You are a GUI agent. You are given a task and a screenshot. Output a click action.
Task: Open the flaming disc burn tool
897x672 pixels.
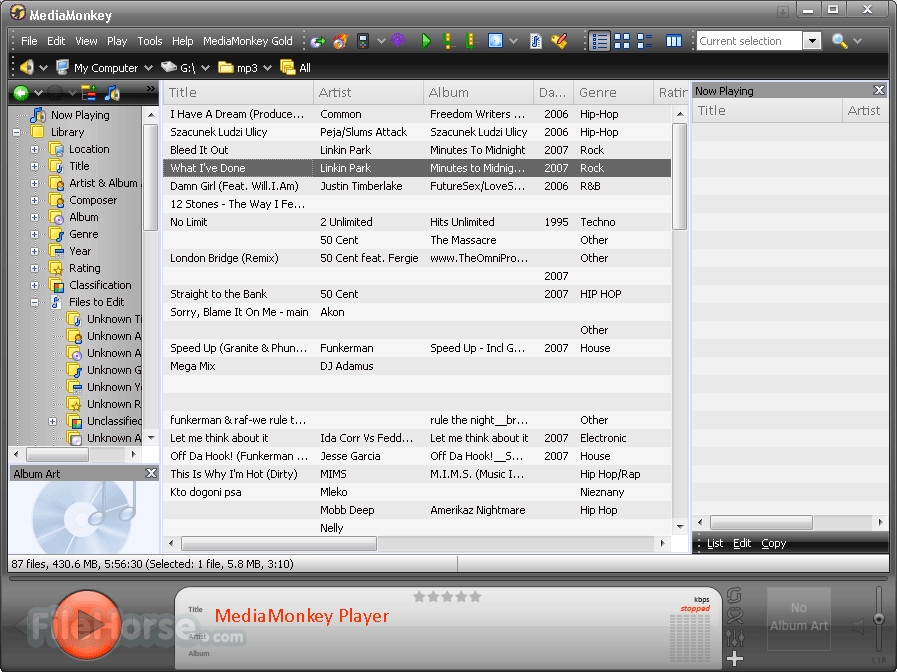coord(340,41)
